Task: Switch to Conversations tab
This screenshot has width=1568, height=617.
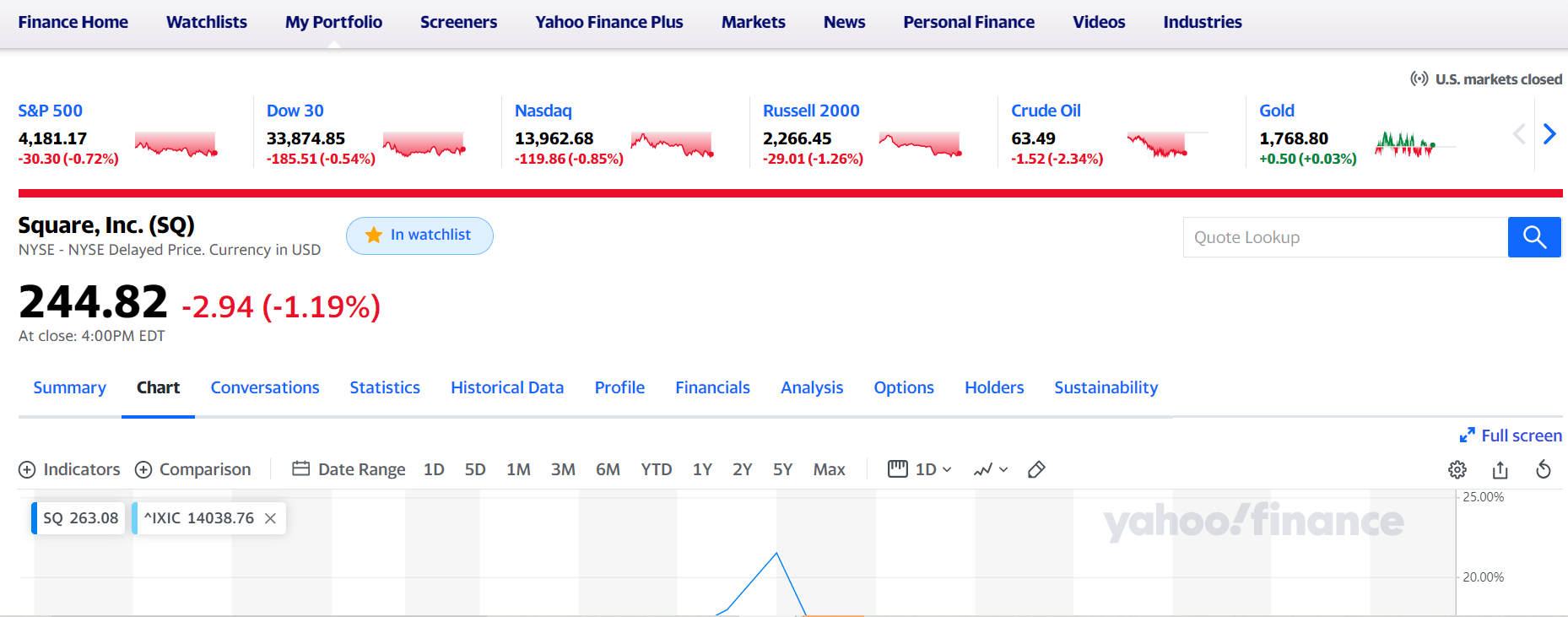Action: pyautogui.click(x=265, y=387)
